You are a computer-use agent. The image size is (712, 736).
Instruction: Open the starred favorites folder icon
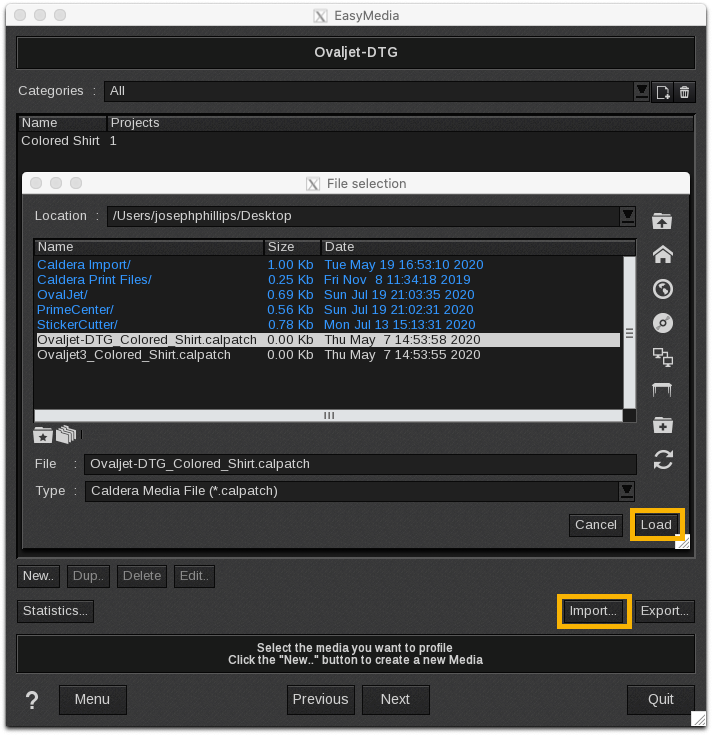[x=43, y=435]
